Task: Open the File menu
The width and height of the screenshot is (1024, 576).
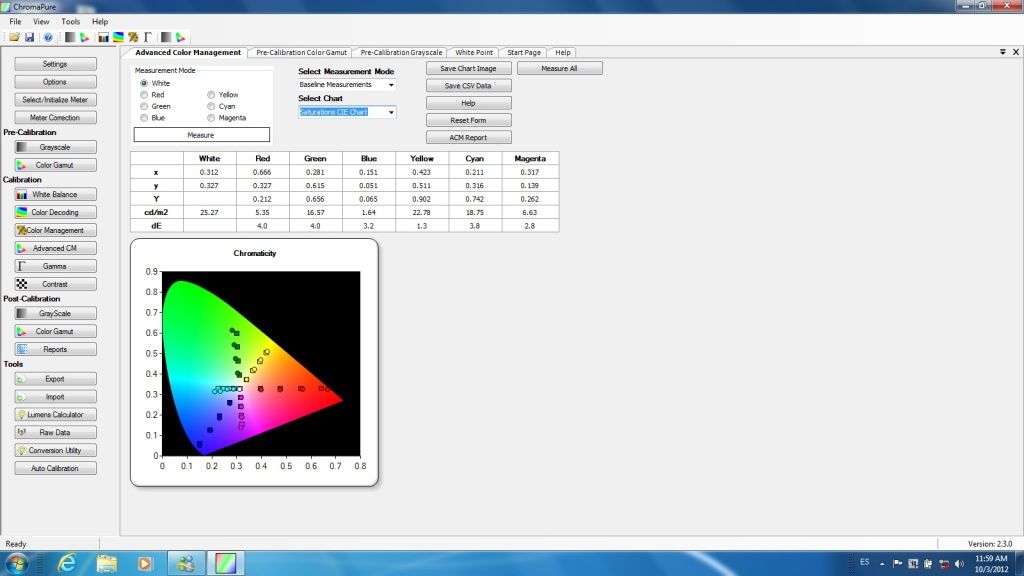Action: pos(15,22)
